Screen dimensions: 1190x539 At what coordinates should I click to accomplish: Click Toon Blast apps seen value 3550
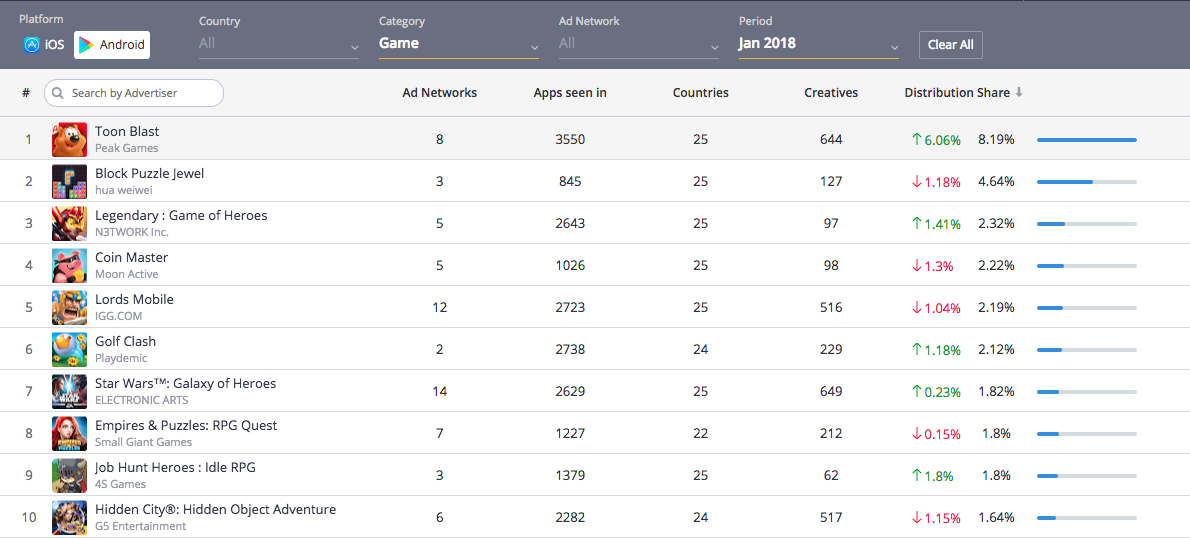(x=570, y=140)
